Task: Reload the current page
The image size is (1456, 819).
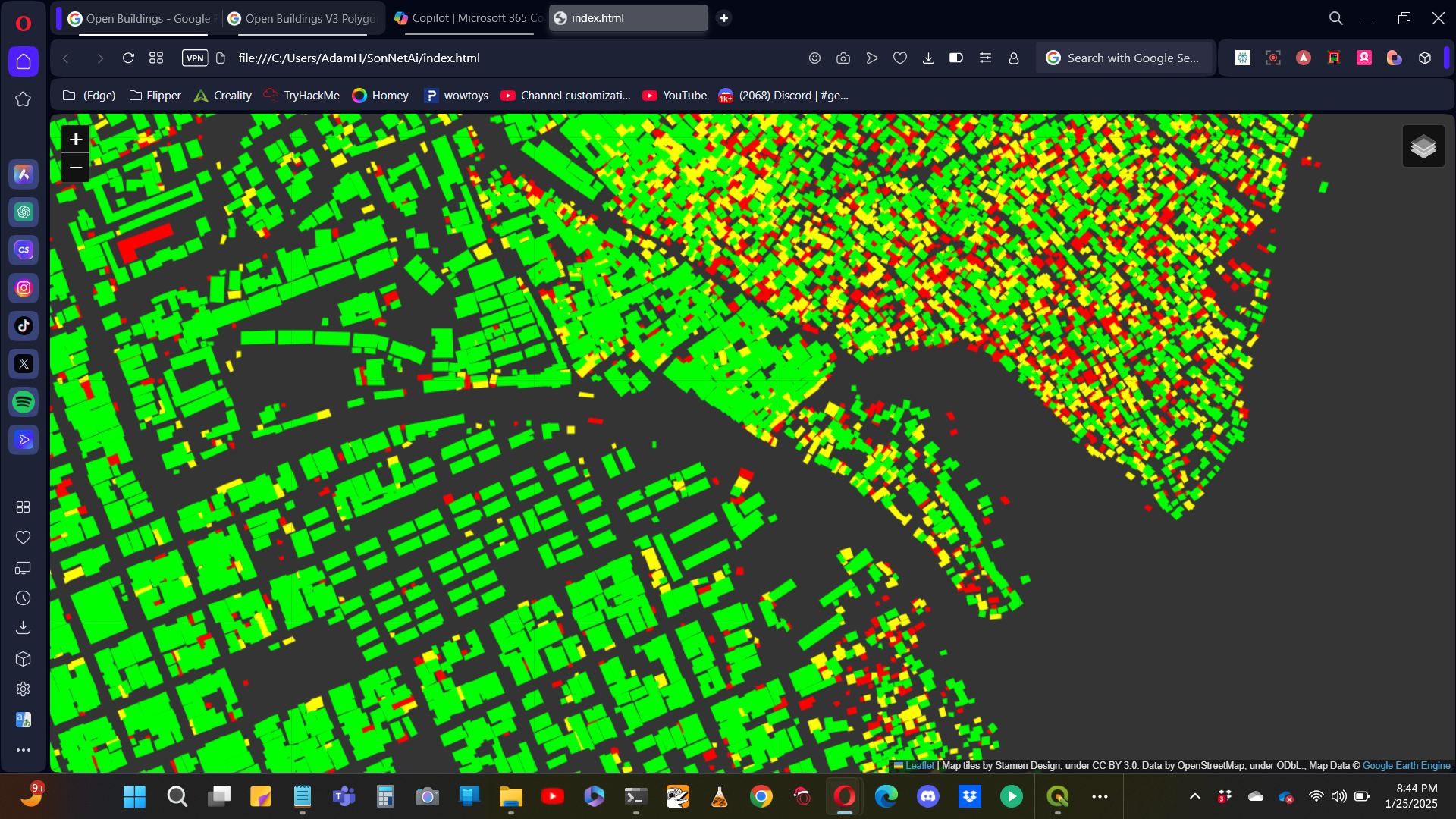Action: coord(128,58)
